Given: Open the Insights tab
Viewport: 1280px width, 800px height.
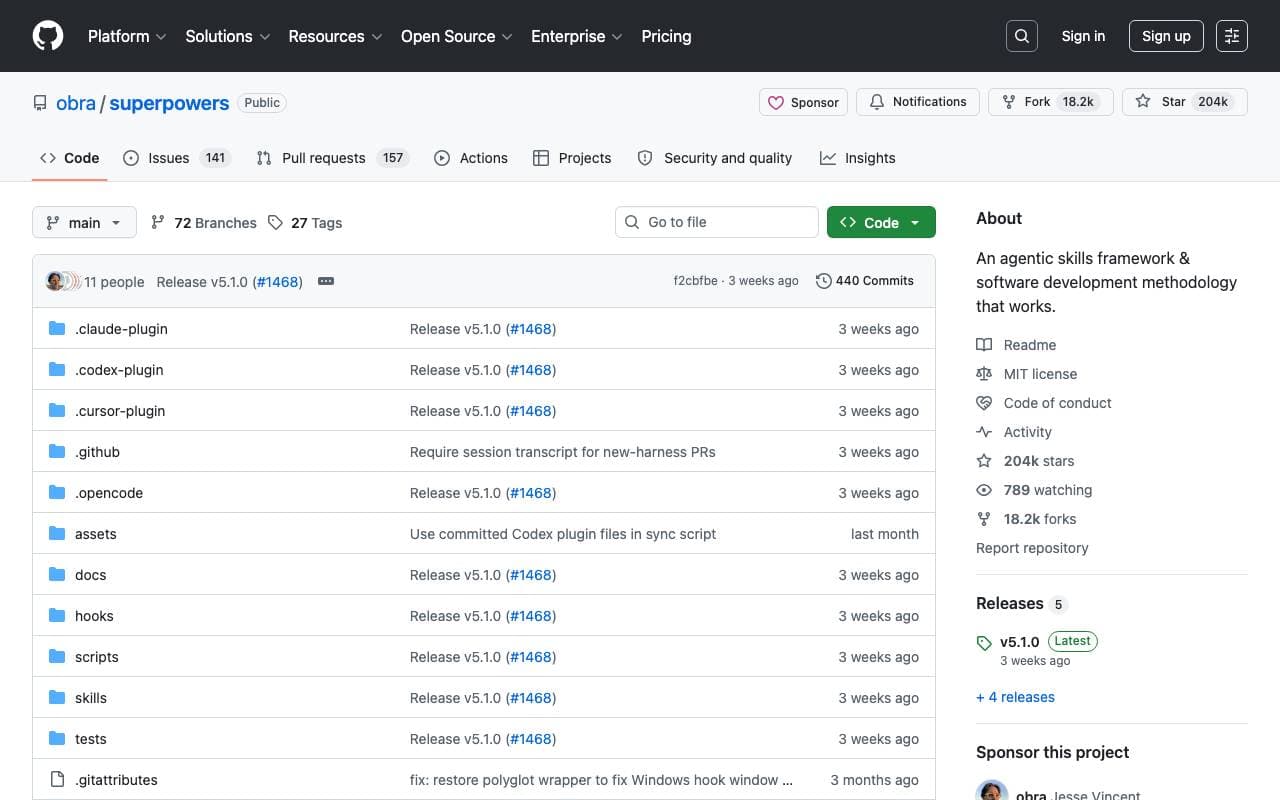Looking at the screenshot, I should [x=858, y=158].
